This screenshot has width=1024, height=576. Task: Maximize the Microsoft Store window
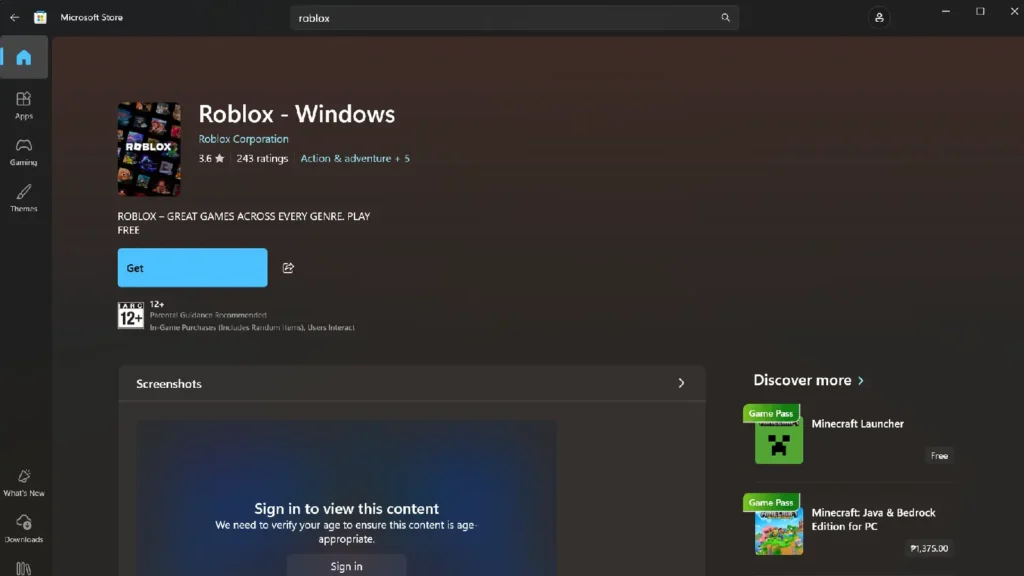(980, 11)
